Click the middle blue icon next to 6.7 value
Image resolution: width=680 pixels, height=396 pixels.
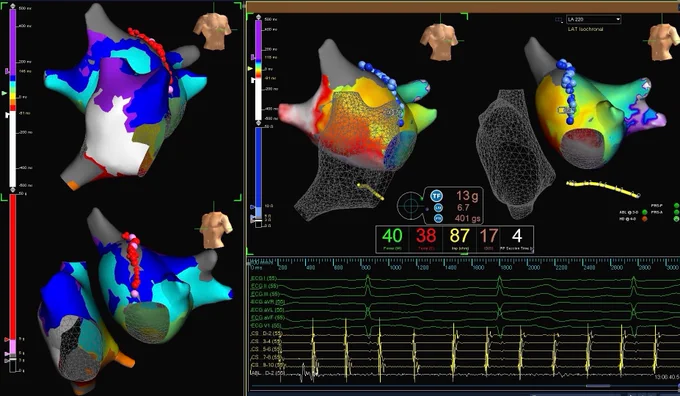coord(438,208)
